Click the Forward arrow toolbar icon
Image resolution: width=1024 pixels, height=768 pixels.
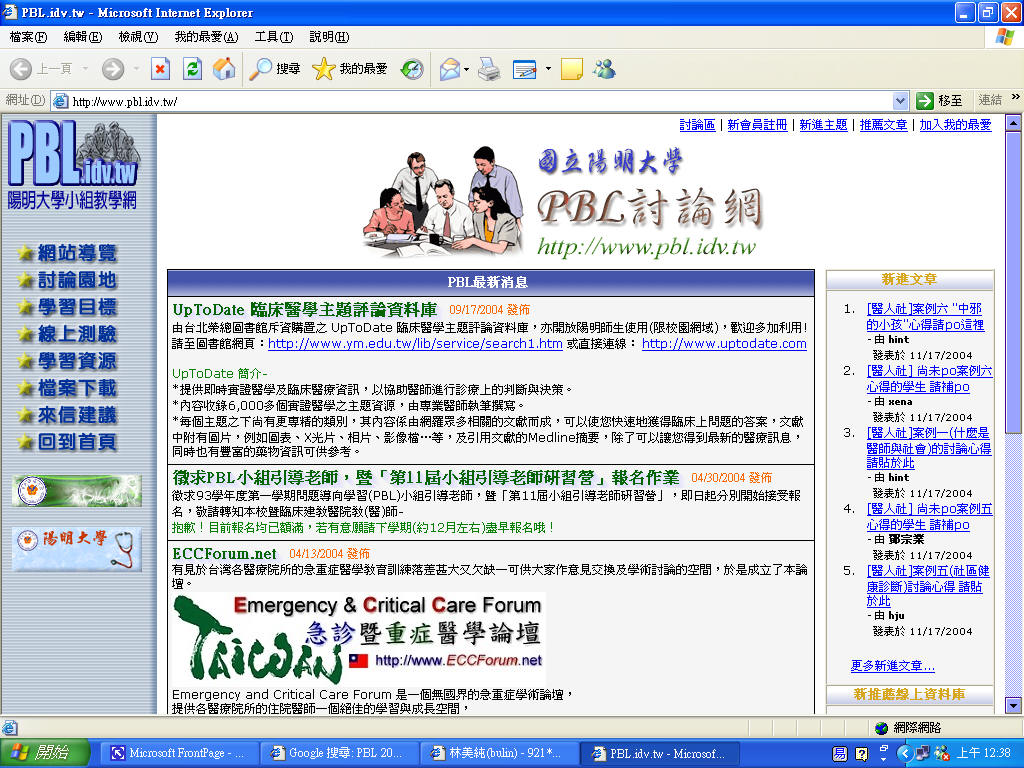(x=113, y=69)
